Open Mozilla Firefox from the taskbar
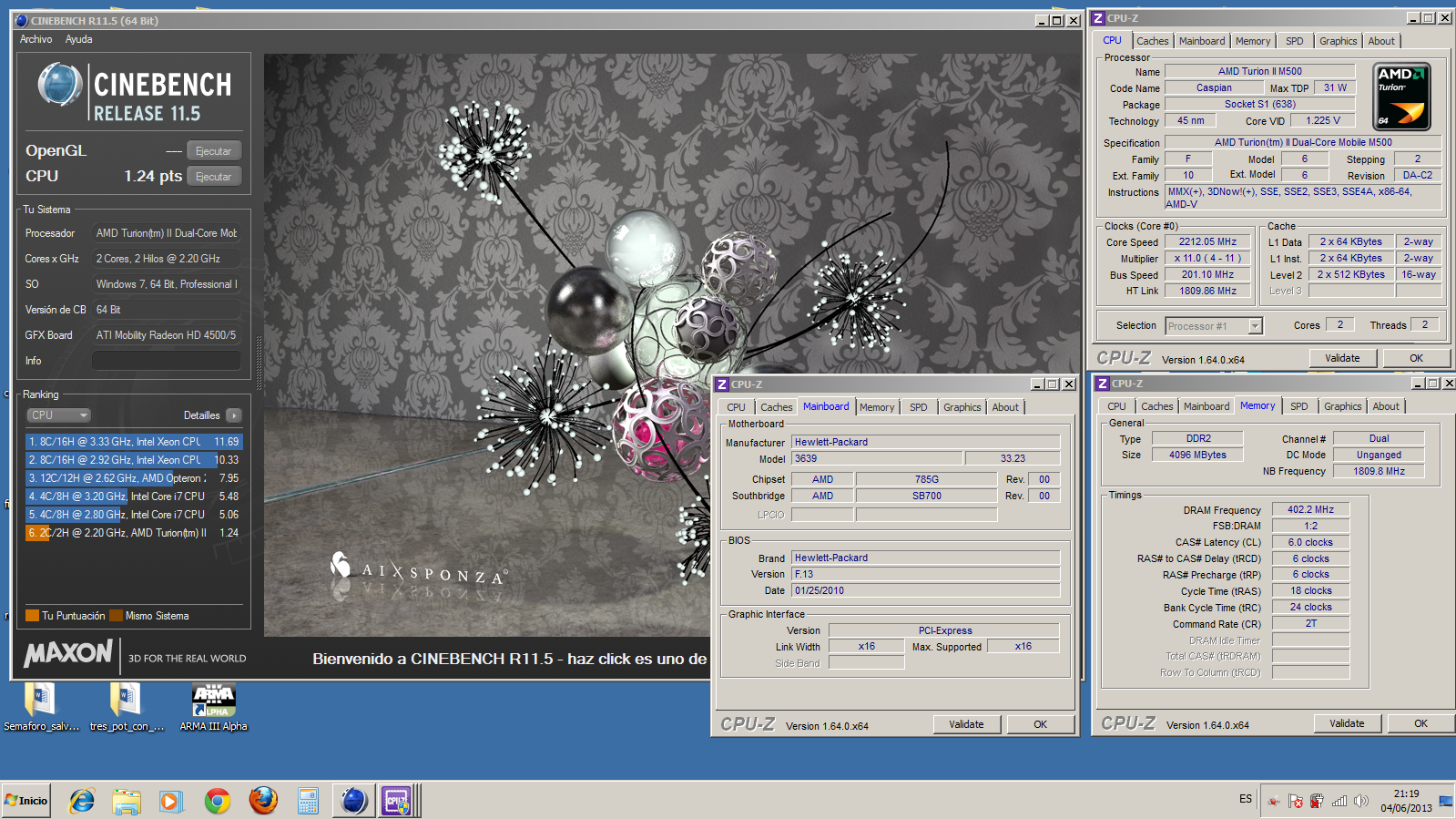Image resolution: width=1456 pixels, height=819 pixels. tap(263, 801)
